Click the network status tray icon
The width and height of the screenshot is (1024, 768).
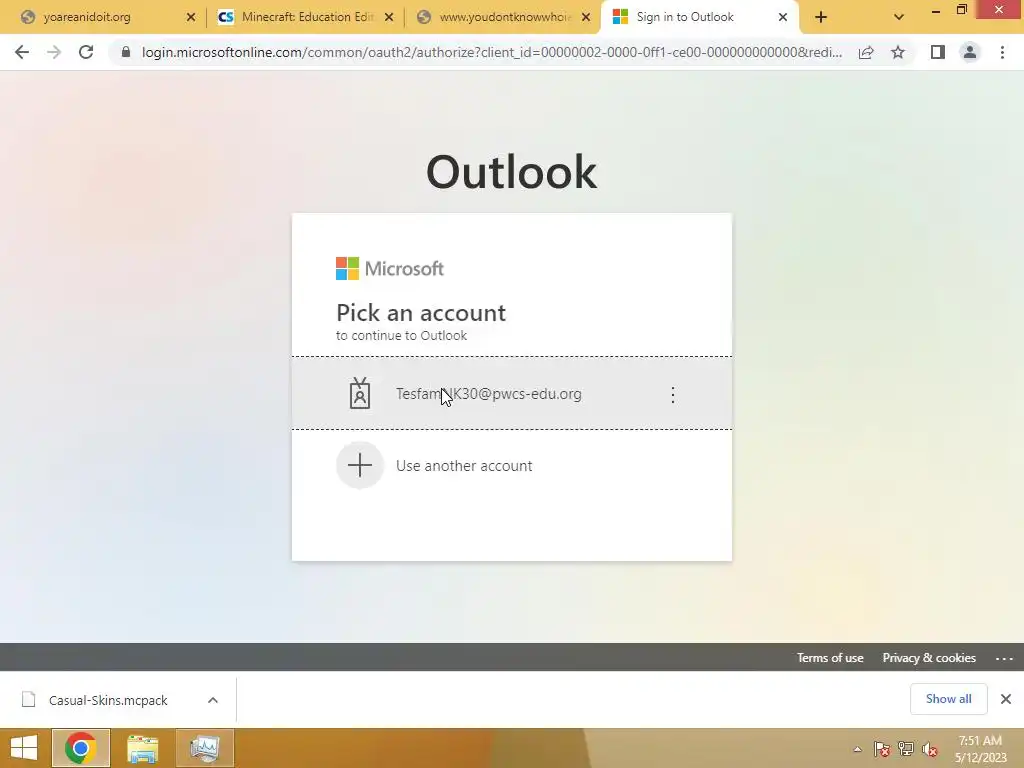[x=906, y=749]
